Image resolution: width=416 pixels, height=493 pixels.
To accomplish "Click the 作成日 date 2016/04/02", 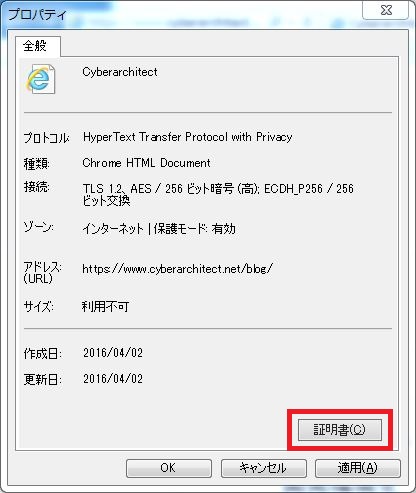I will [113, 353].
